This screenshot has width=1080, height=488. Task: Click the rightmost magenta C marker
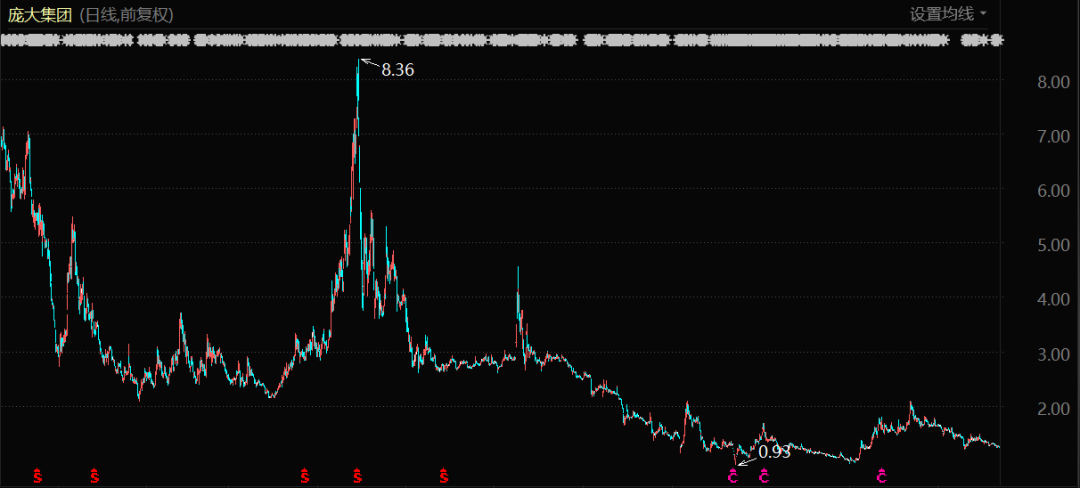point(882,476)
